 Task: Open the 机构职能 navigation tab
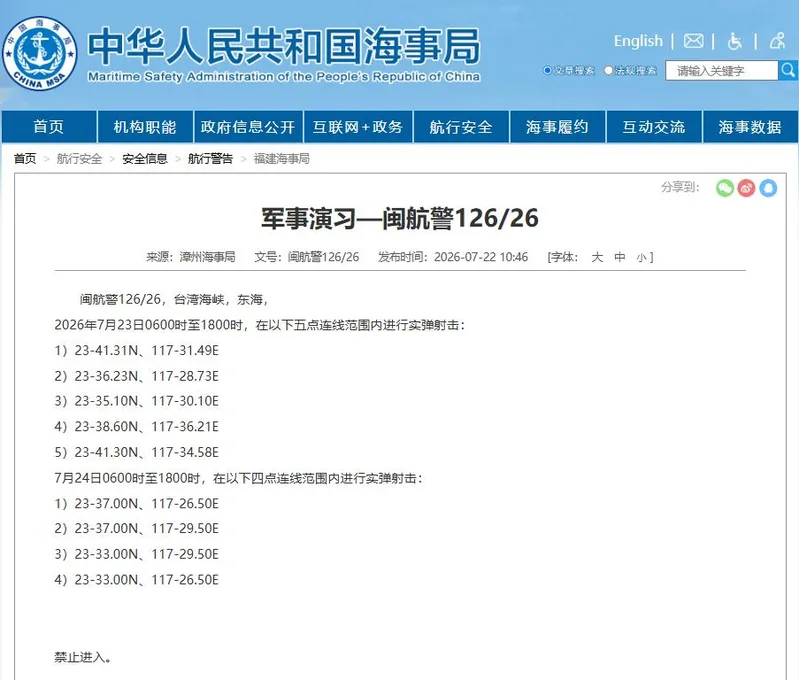click(x=145, y=126)
